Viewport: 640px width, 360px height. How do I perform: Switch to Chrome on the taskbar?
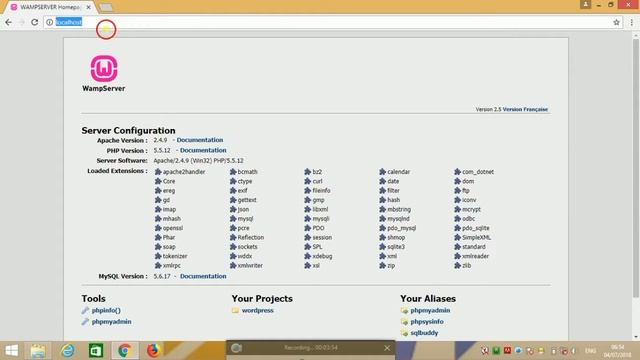pyautogui.click(x=124, y=351)
